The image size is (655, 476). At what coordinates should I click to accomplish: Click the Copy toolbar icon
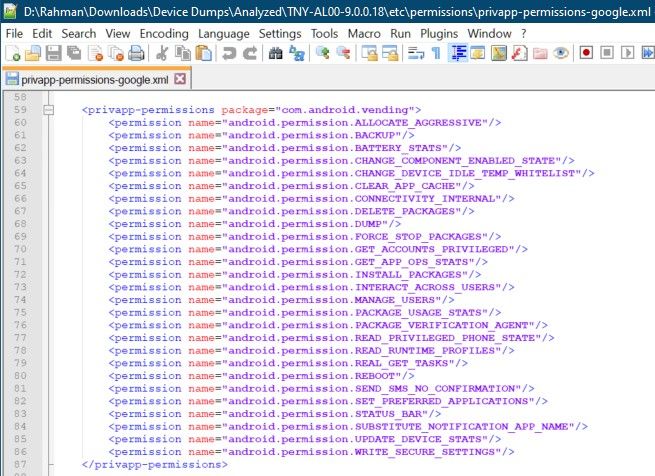click(x=183, y=53)
